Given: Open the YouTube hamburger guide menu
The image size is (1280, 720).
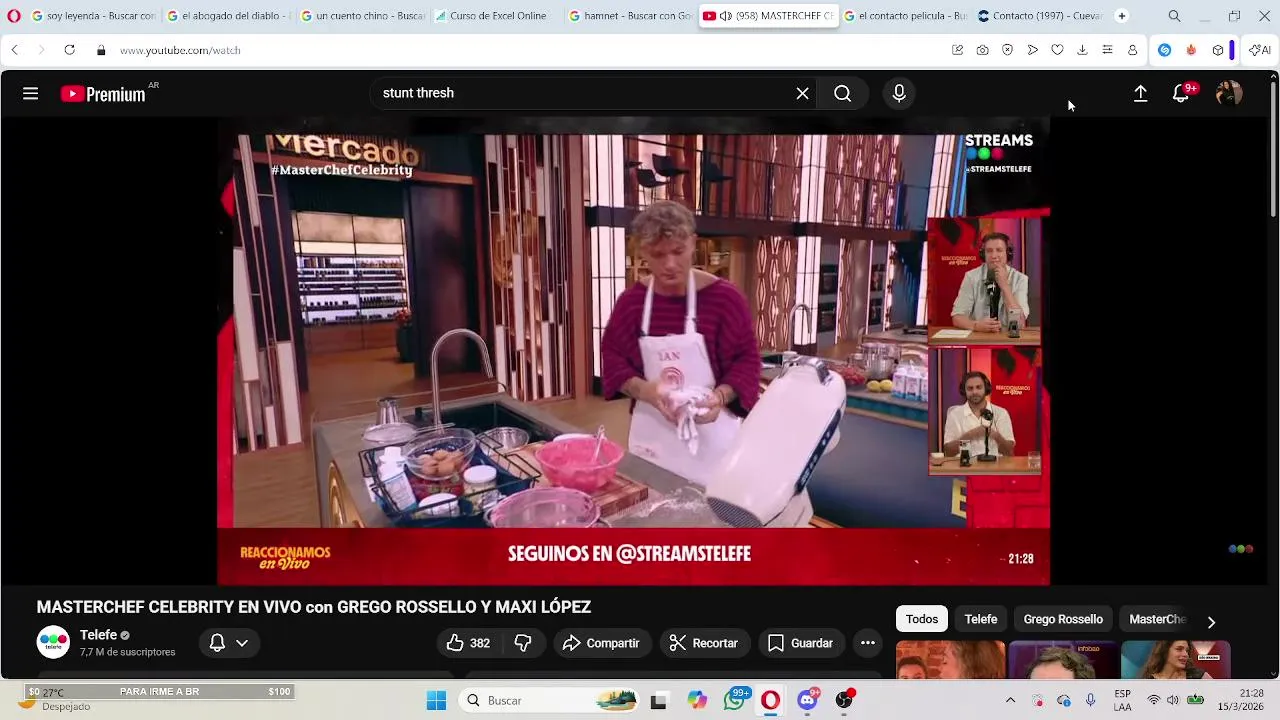Looking at the screenshot, I should 30,93.
